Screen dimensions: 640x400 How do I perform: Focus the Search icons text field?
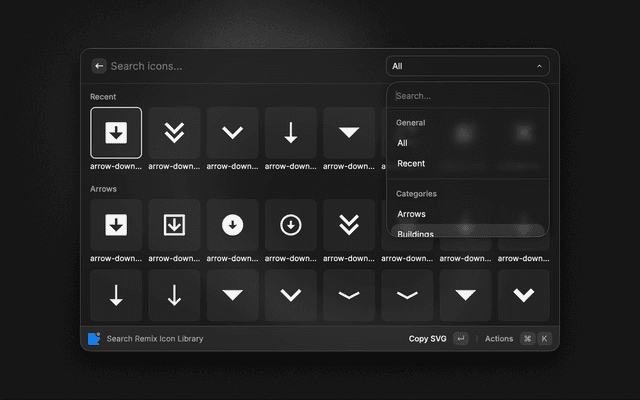[x=240, y=66]
